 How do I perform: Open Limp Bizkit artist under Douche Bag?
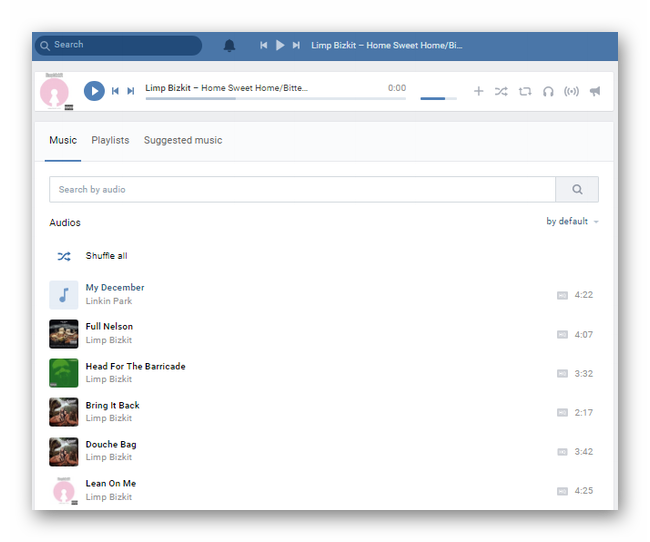click(x=109, y=457)
